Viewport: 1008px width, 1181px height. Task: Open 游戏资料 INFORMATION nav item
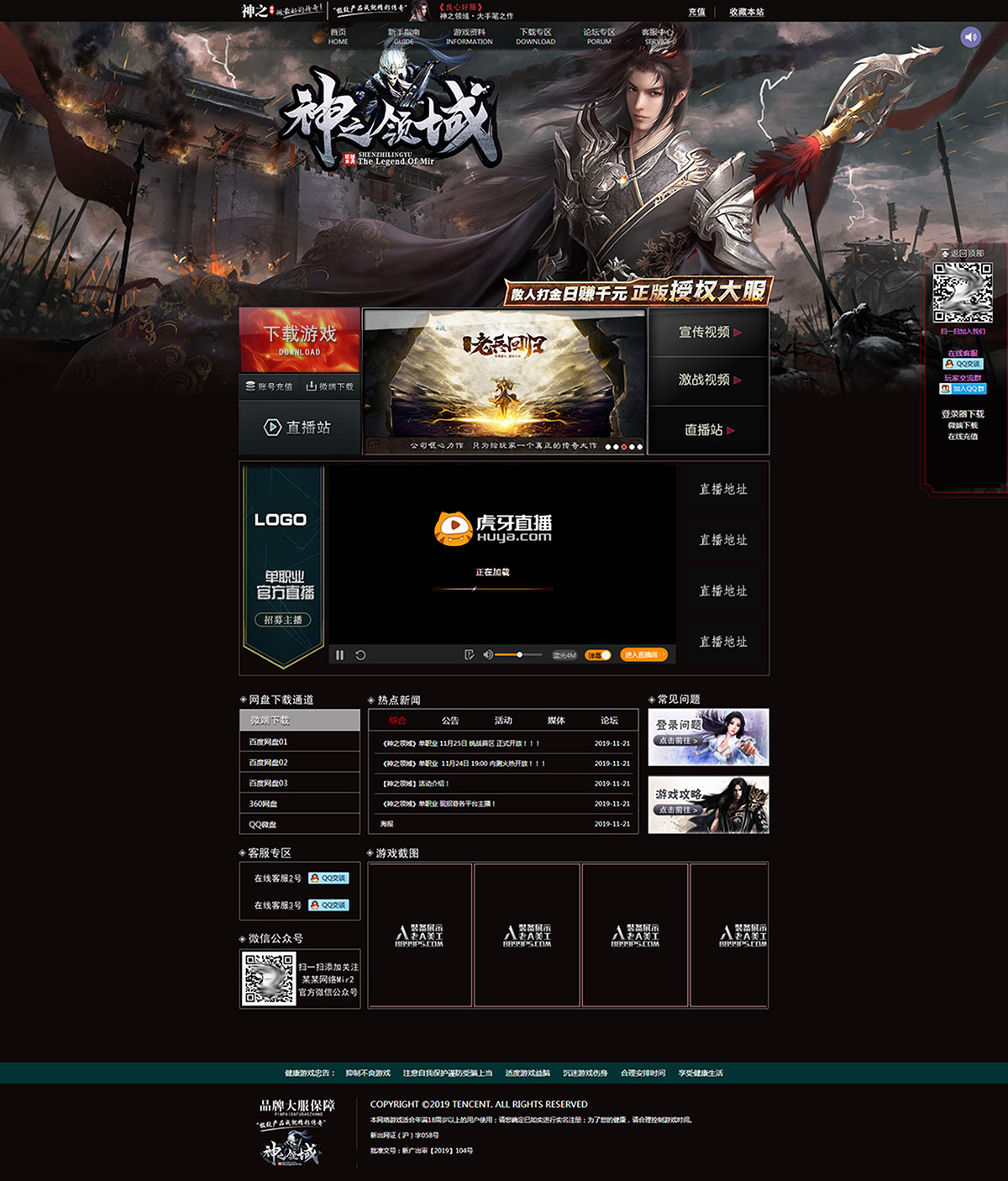470,36
